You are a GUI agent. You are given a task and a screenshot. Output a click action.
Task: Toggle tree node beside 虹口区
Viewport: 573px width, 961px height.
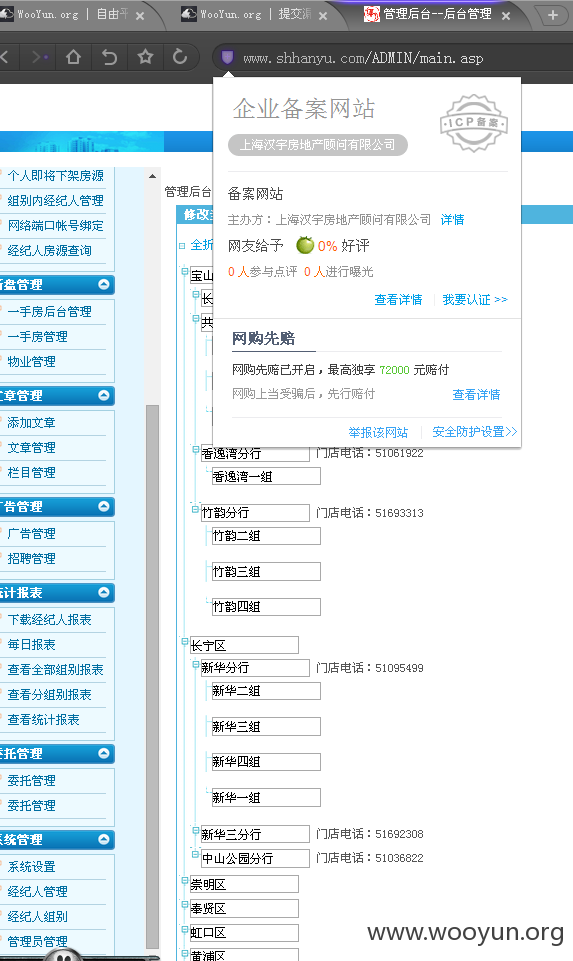point(184,929)
